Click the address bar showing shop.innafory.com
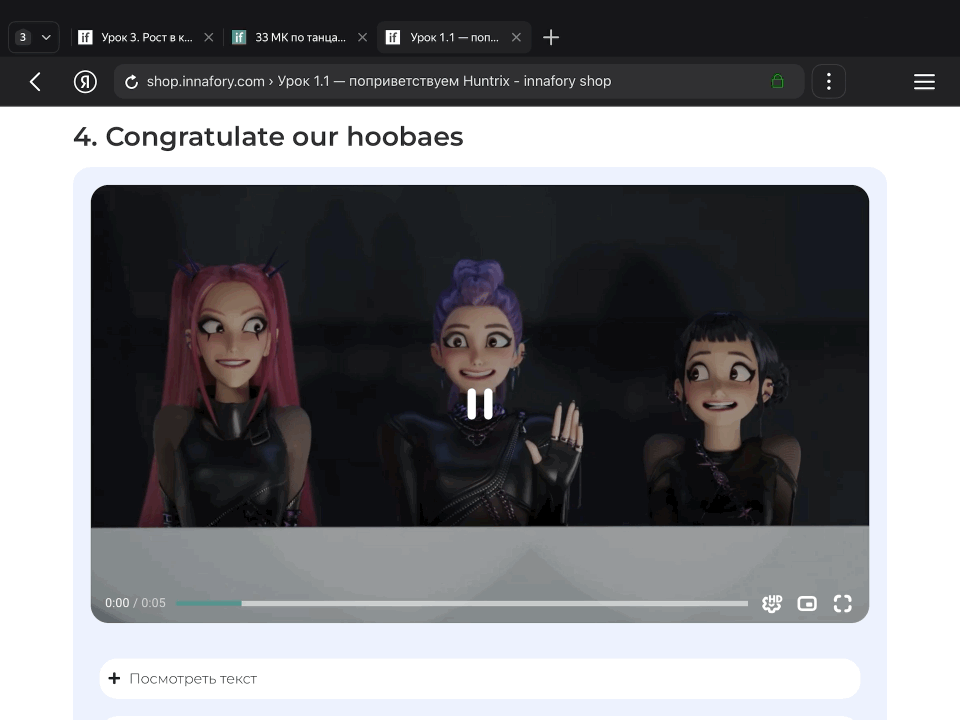960x720 pixels. tap(459, 81)
